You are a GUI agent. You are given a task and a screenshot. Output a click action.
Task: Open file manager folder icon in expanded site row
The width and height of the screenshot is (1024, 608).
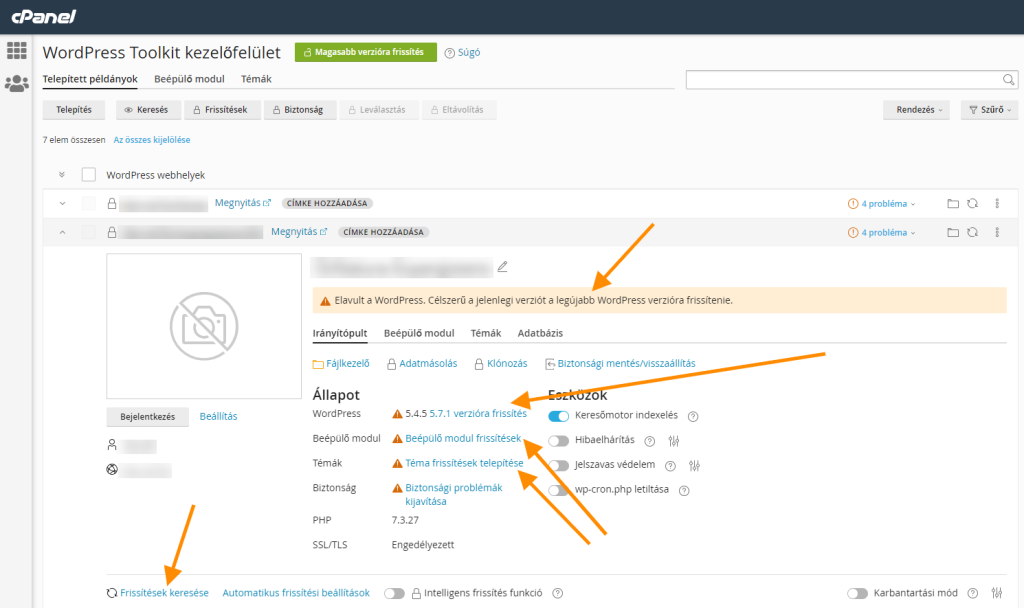[x=953, y=232]
